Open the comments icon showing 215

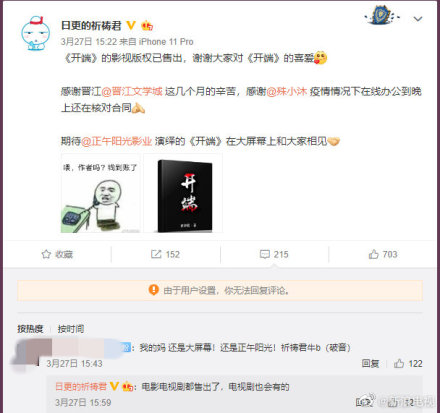[274, 254]
